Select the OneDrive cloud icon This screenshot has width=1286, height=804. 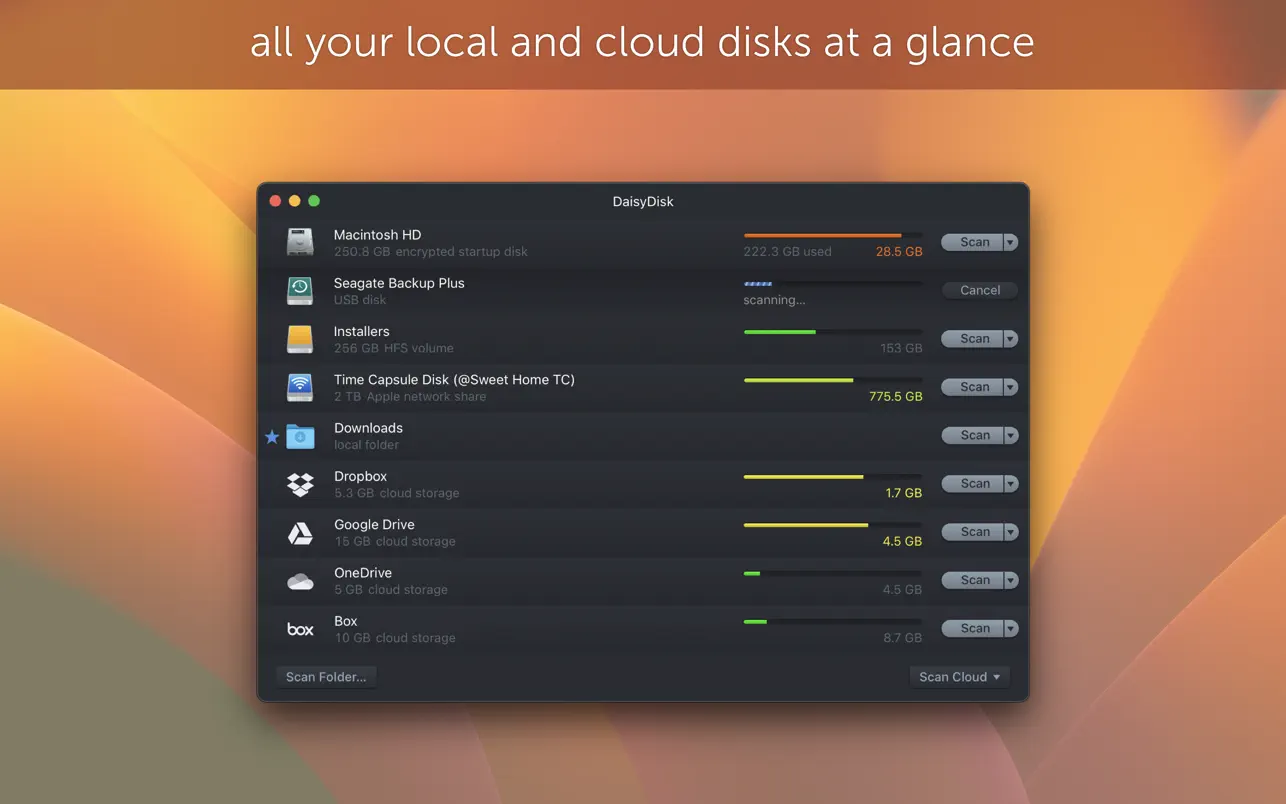click(300, 581)
